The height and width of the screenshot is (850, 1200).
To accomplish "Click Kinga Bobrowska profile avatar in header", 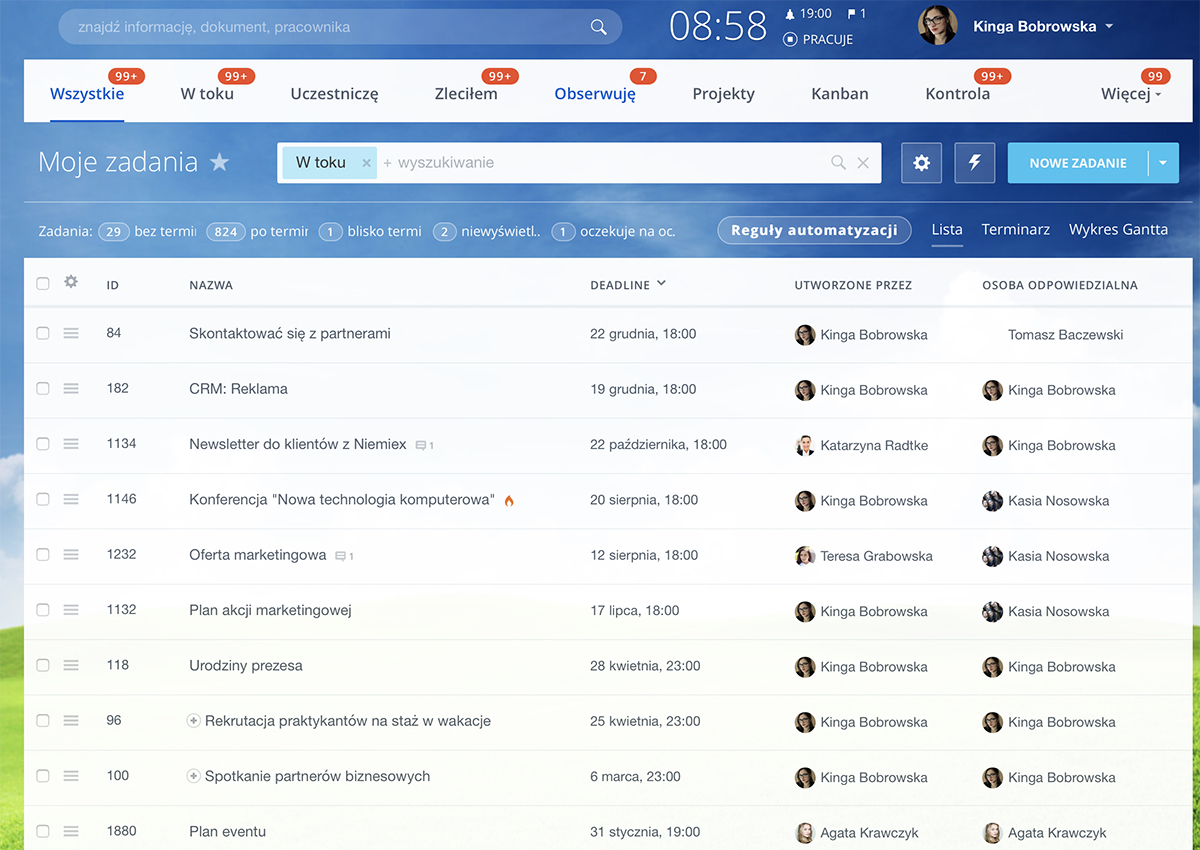I will point(937,27).
